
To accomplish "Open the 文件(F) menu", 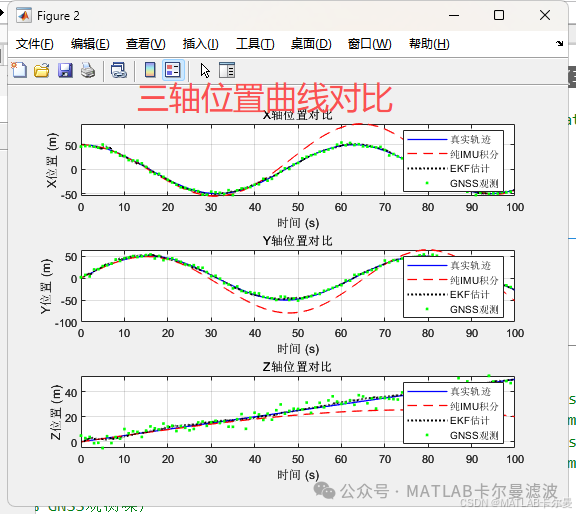I will tap(35, 44).
